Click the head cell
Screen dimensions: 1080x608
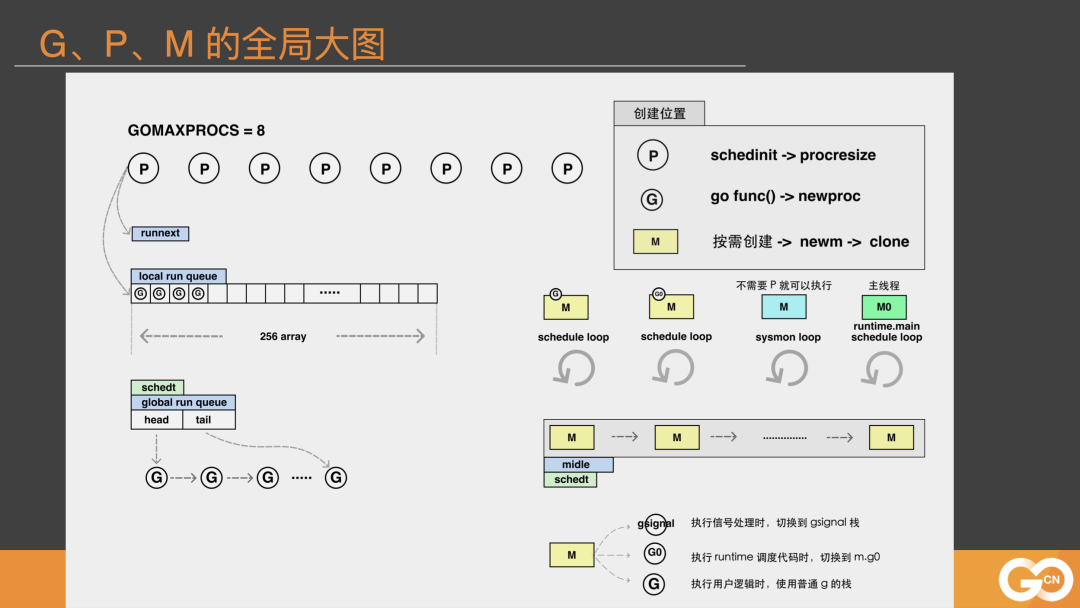pos(156,420)
